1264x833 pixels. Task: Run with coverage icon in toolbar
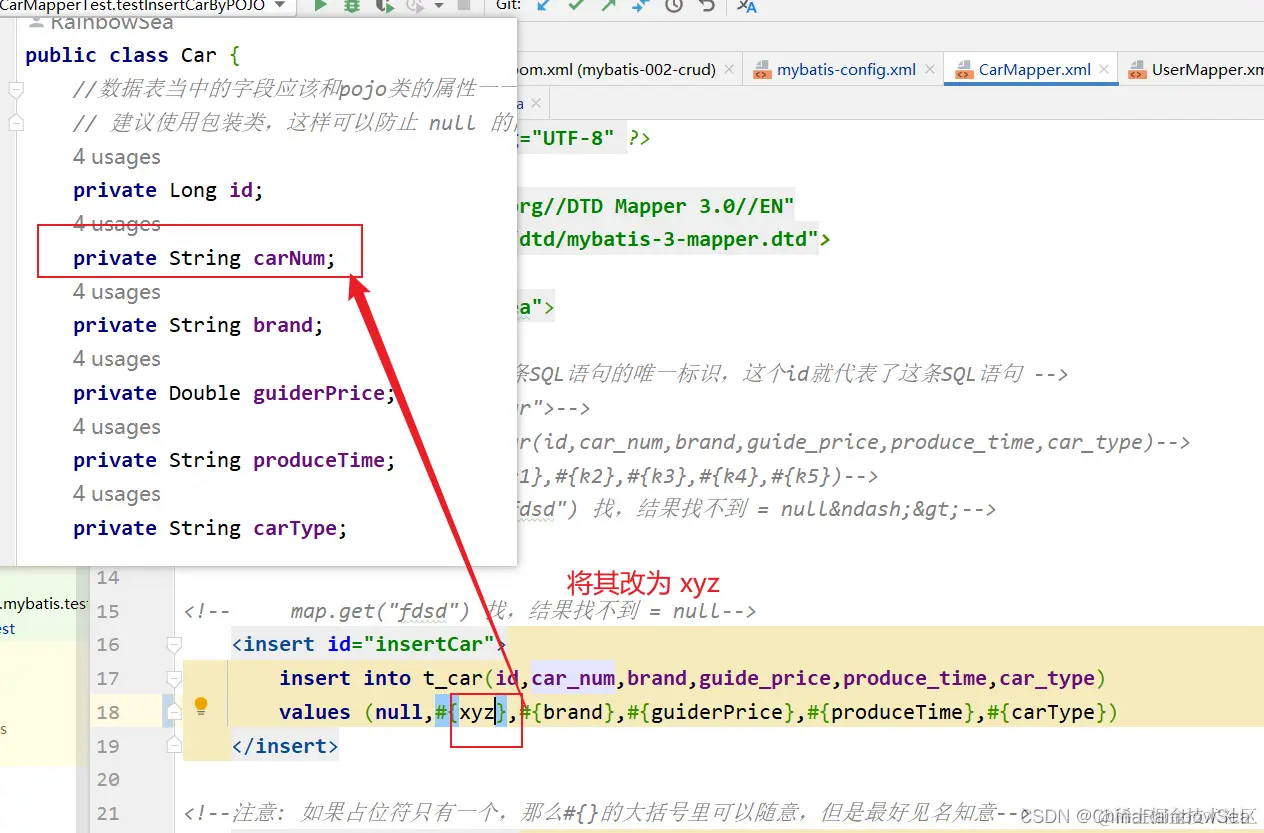pos(385,6)
